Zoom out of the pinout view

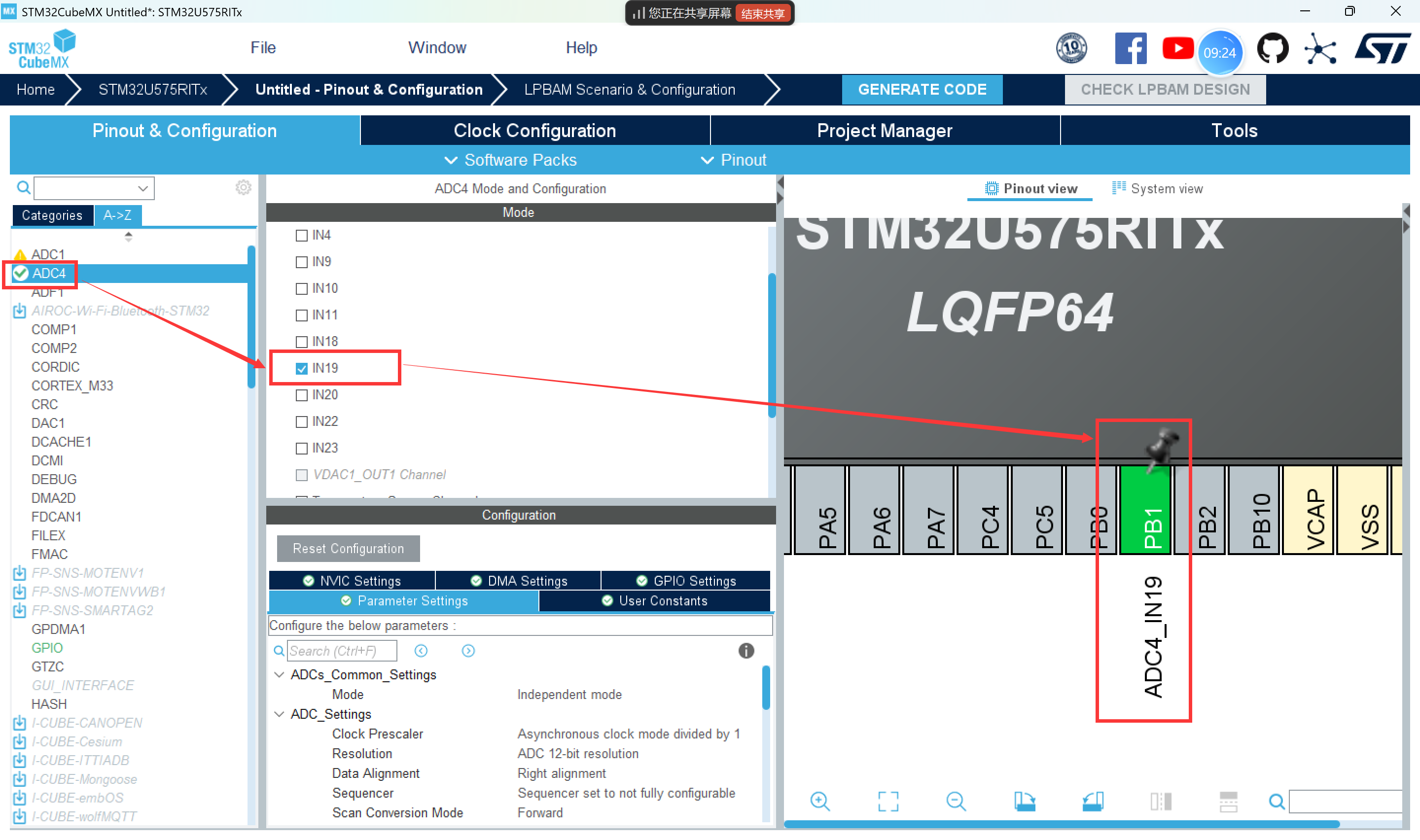click(x=956, y=801)
